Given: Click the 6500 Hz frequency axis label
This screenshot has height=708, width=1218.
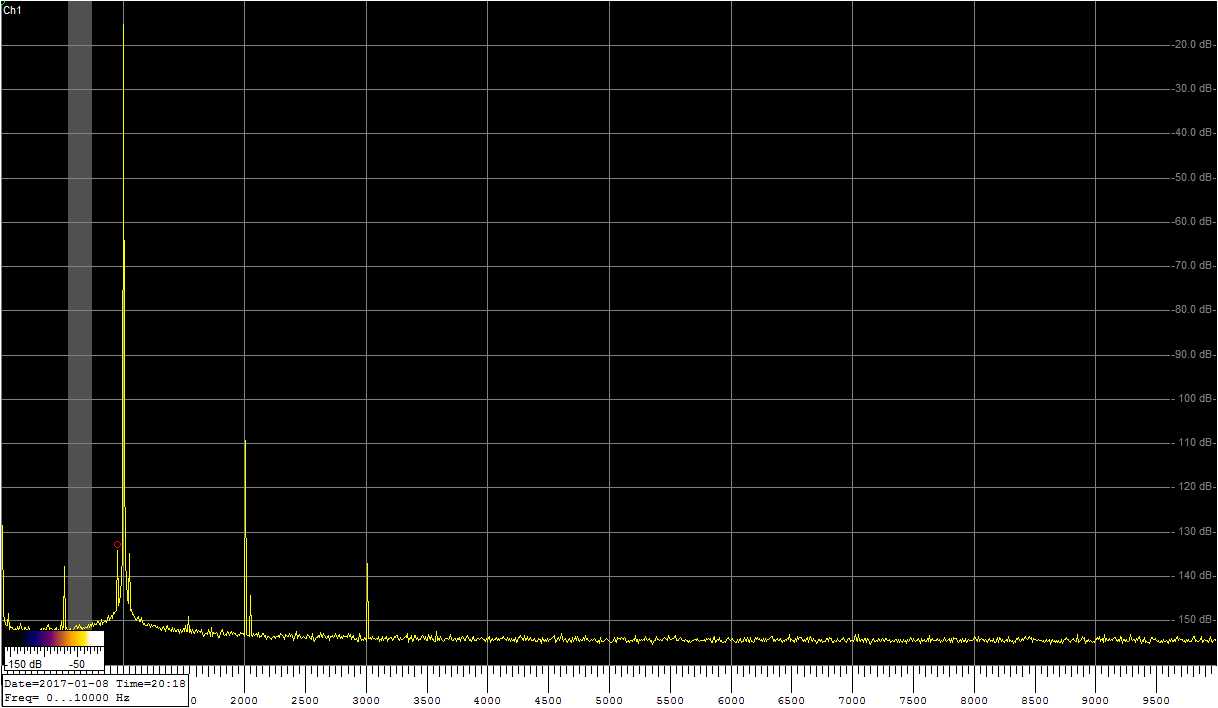Looking at the screenshot, I should (x=792, y=701).
